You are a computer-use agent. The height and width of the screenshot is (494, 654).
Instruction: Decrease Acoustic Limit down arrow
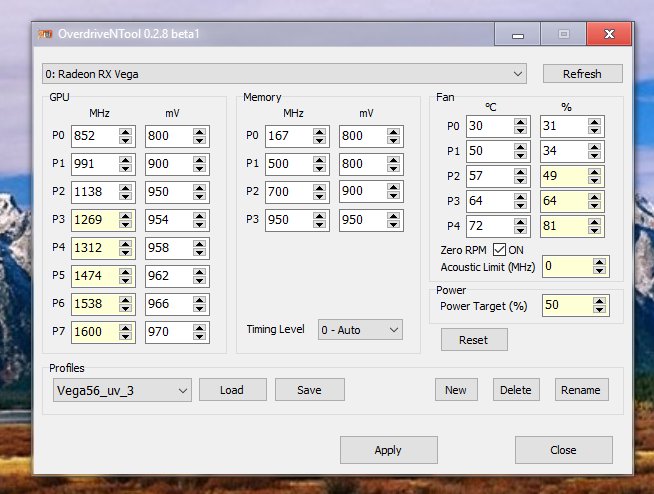point(599,270)
